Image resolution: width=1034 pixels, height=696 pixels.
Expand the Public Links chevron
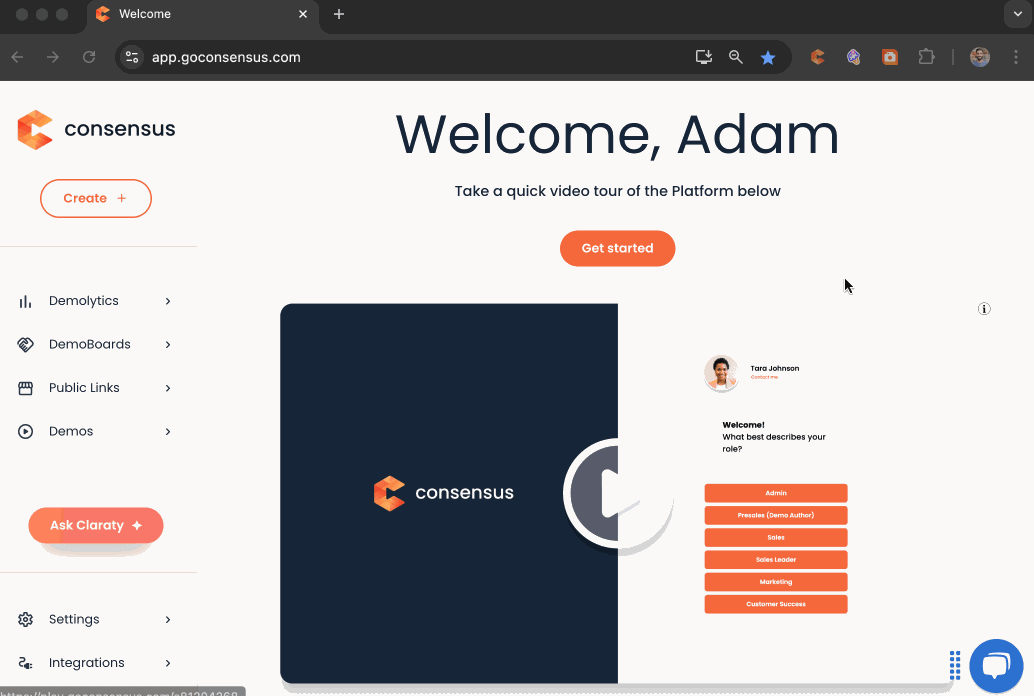click(x=168, y=388)
